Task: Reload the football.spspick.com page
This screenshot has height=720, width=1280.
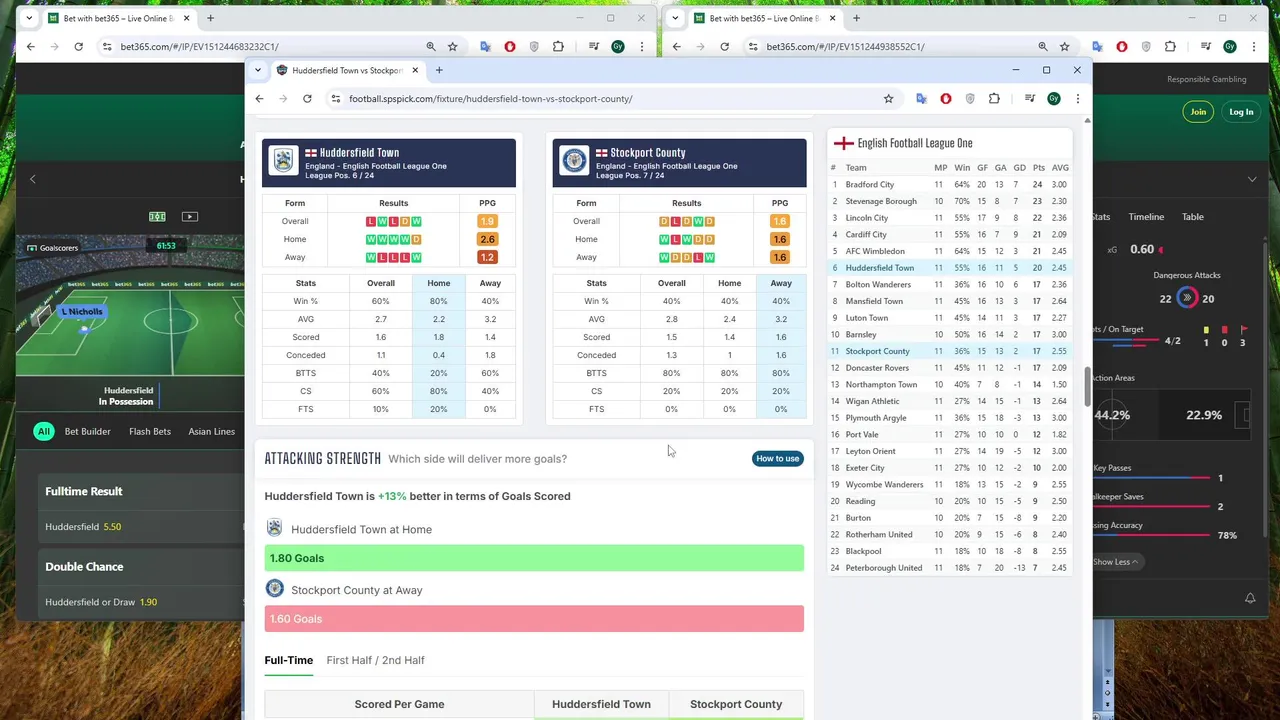Action: click(307, 98)
